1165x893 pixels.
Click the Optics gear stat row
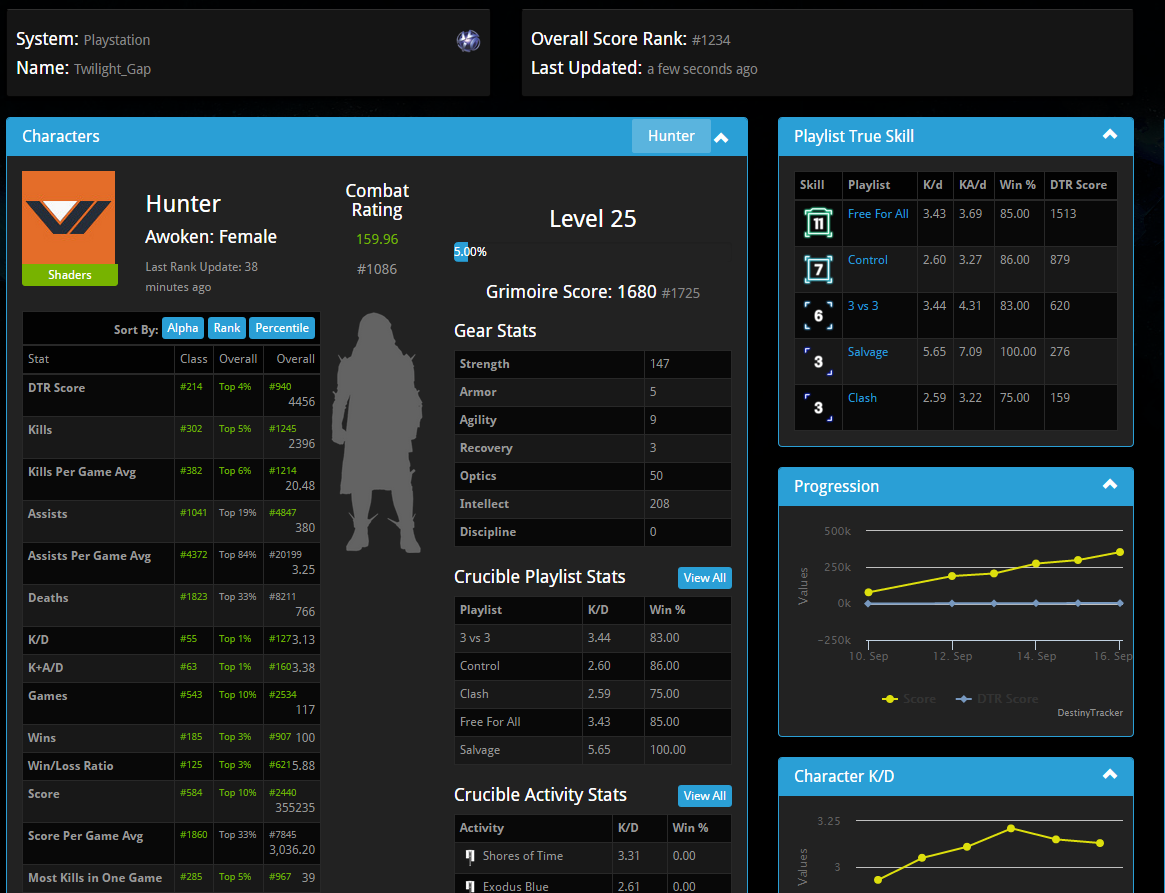point(592,476)
